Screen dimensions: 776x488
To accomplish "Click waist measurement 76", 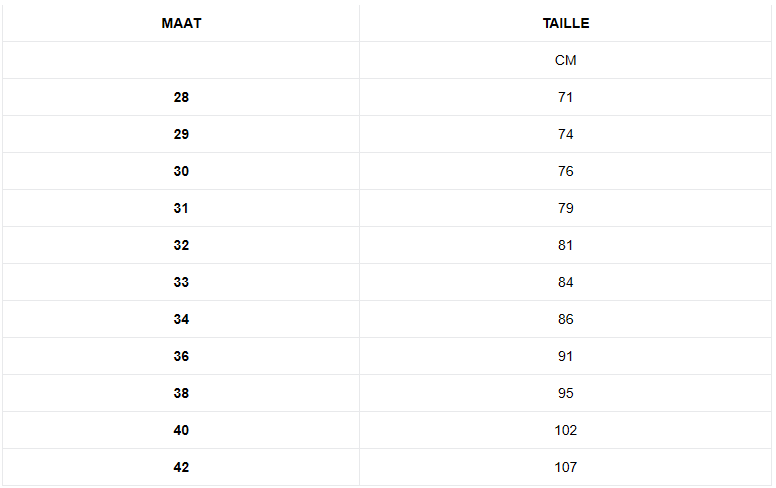I will pyautogui.click(x=566, y=171).
